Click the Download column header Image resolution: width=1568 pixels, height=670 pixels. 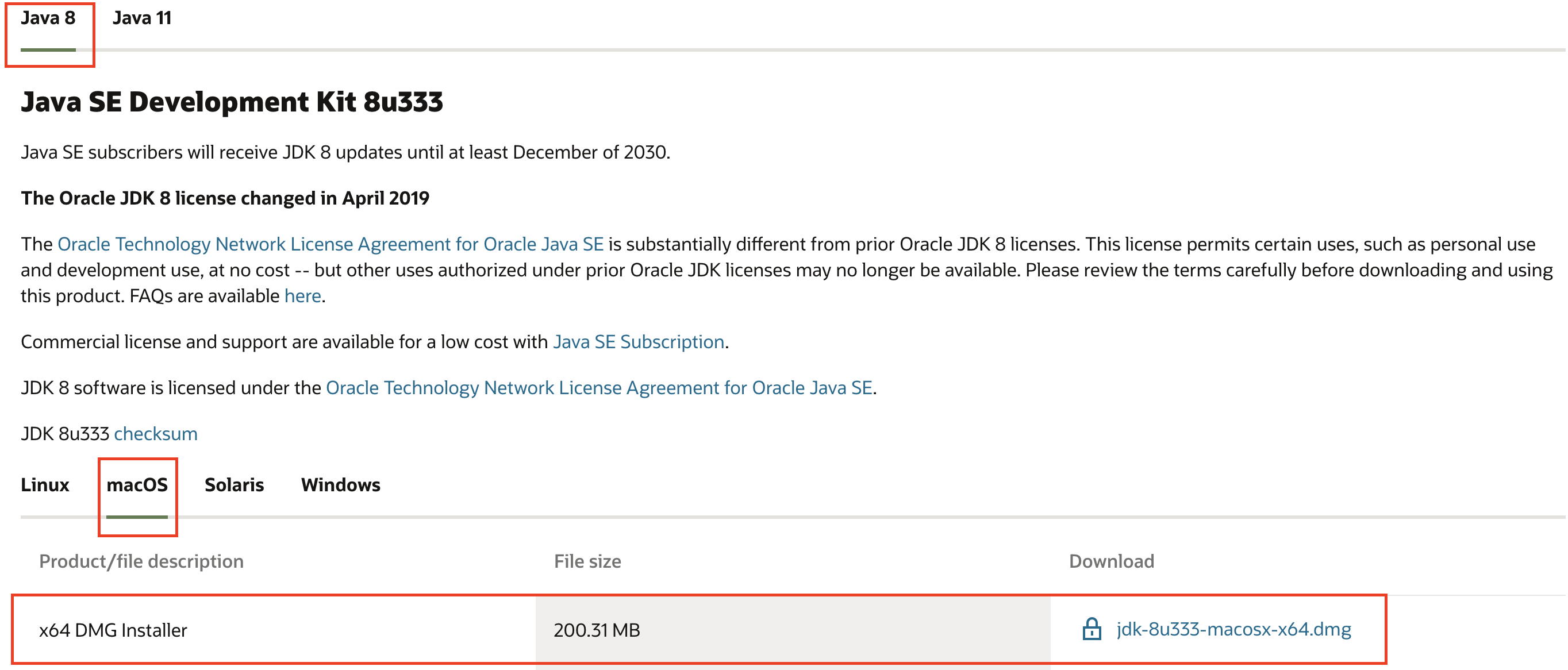(x=1111, y=561)
